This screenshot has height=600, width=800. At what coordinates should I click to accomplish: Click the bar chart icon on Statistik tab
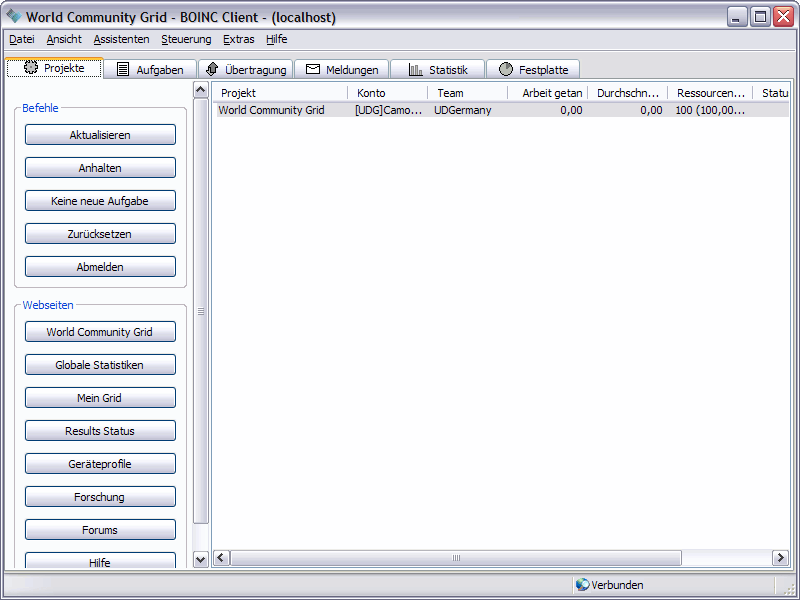click(415, 70)
